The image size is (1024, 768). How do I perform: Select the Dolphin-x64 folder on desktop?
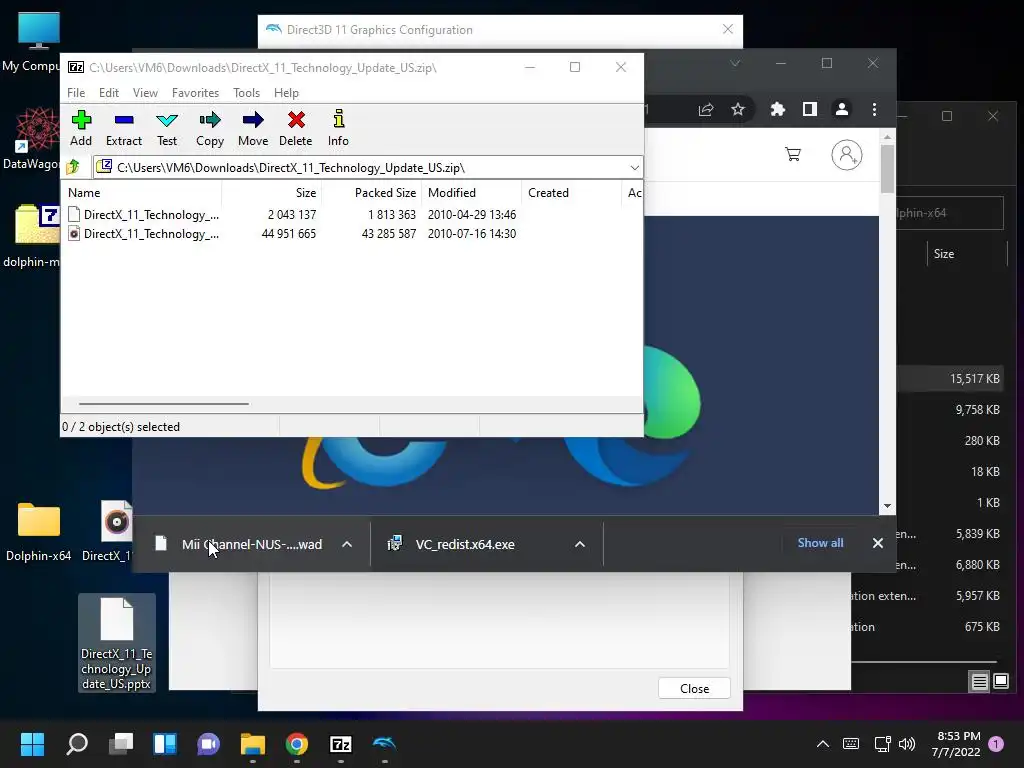click(39, 531)
